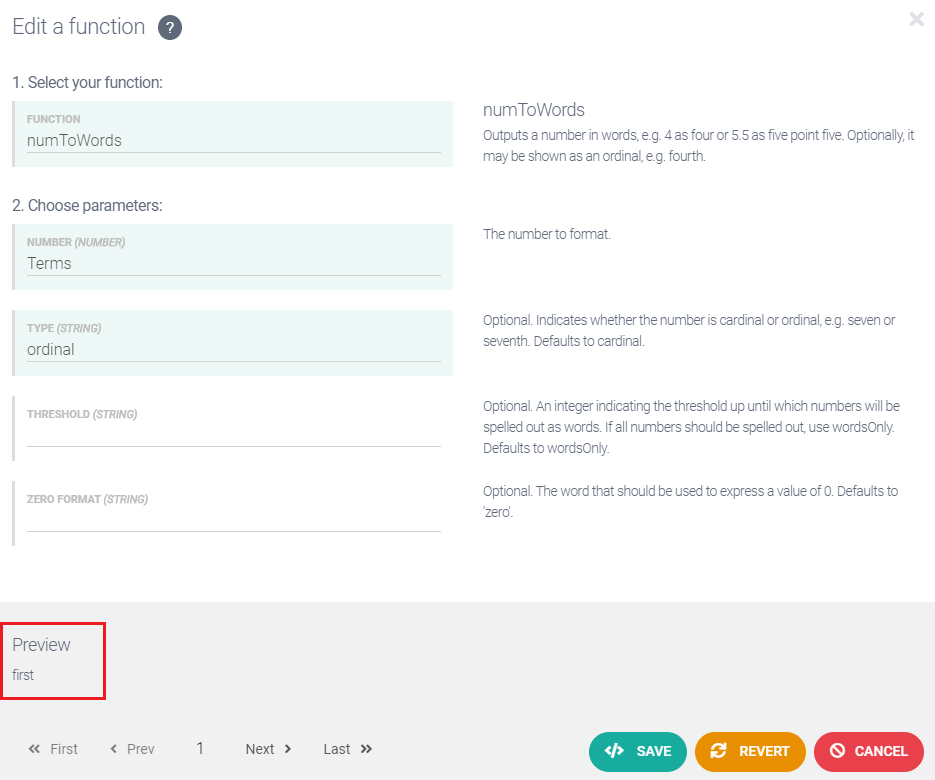Click the code icon on Save
Screen dimensions: 935x780
[x=614, y=751]
